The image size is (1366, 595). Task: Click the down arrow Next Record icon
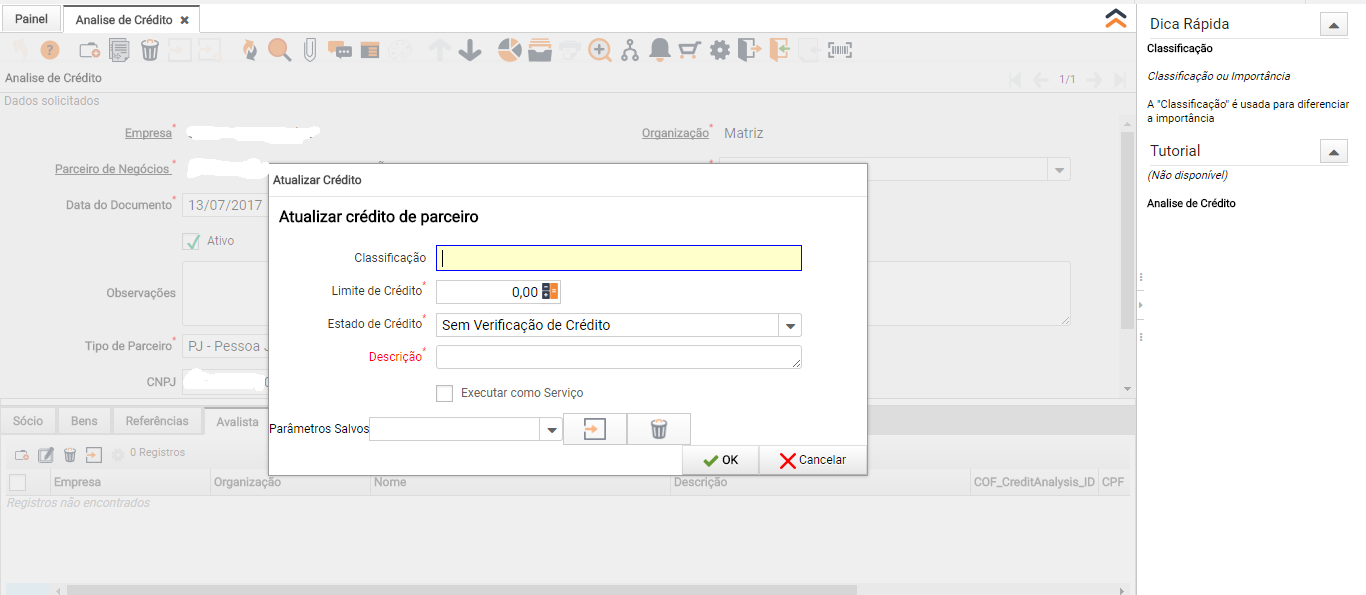tap(470, 50)
